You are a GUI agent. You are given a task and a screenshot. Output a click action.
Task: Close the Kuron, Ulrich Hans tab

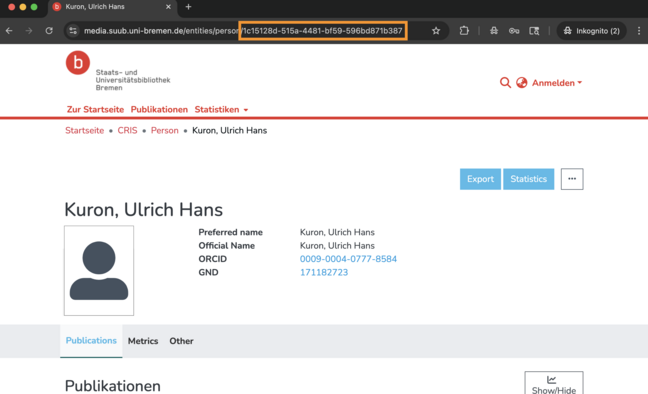coord(168,7)
